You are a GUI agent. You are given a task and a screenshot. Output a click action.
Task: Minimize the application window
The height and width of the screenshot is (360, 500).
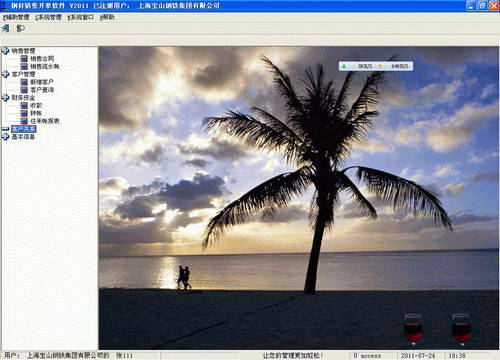pos(471,6)
